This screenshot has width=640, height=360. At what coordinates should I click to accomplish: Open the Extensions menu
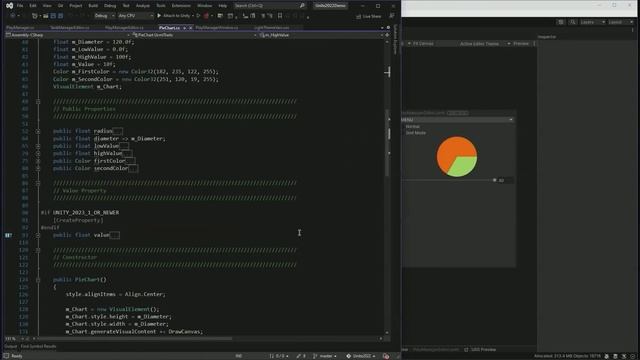pyautogui.click(x=181, y=6)
